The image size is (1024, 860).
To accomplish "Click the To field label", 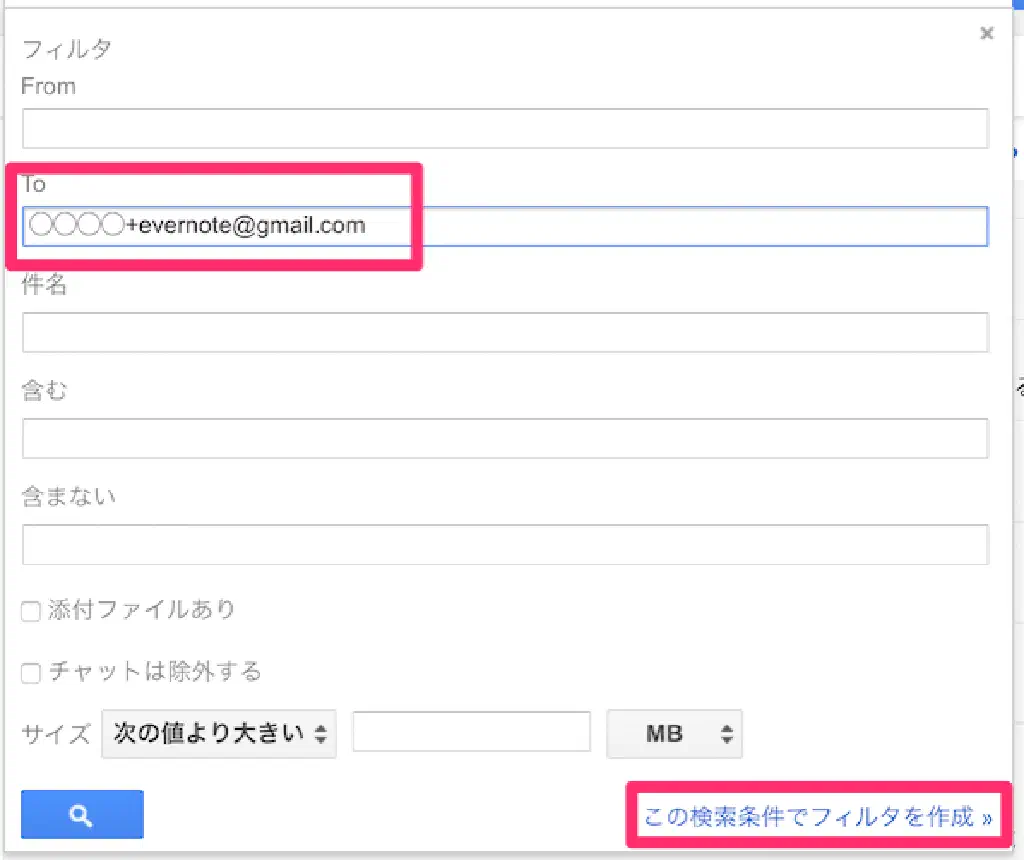I will pyautogui.click(x=34, y=184).
